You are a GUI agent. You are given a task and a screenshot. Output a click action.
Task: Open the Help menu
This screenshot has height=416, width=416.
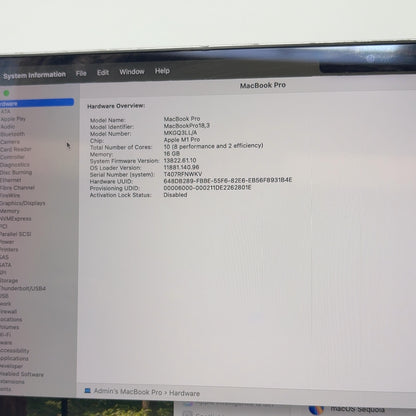point(162,71)
